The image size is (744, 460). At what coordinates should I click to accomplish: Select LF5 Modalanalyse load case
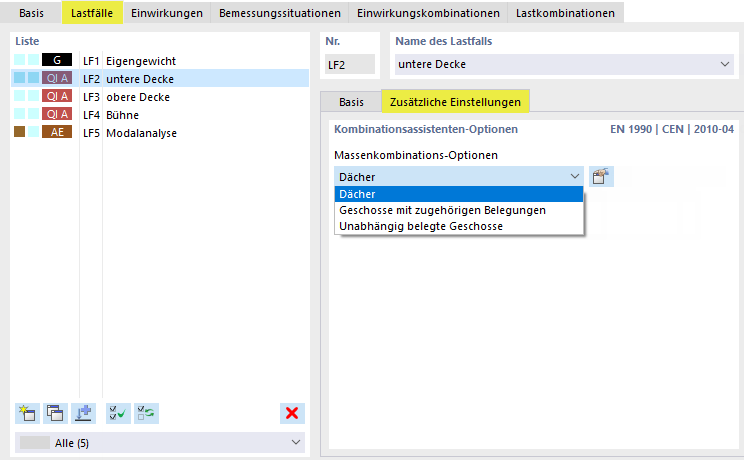[x=160, y=133]
